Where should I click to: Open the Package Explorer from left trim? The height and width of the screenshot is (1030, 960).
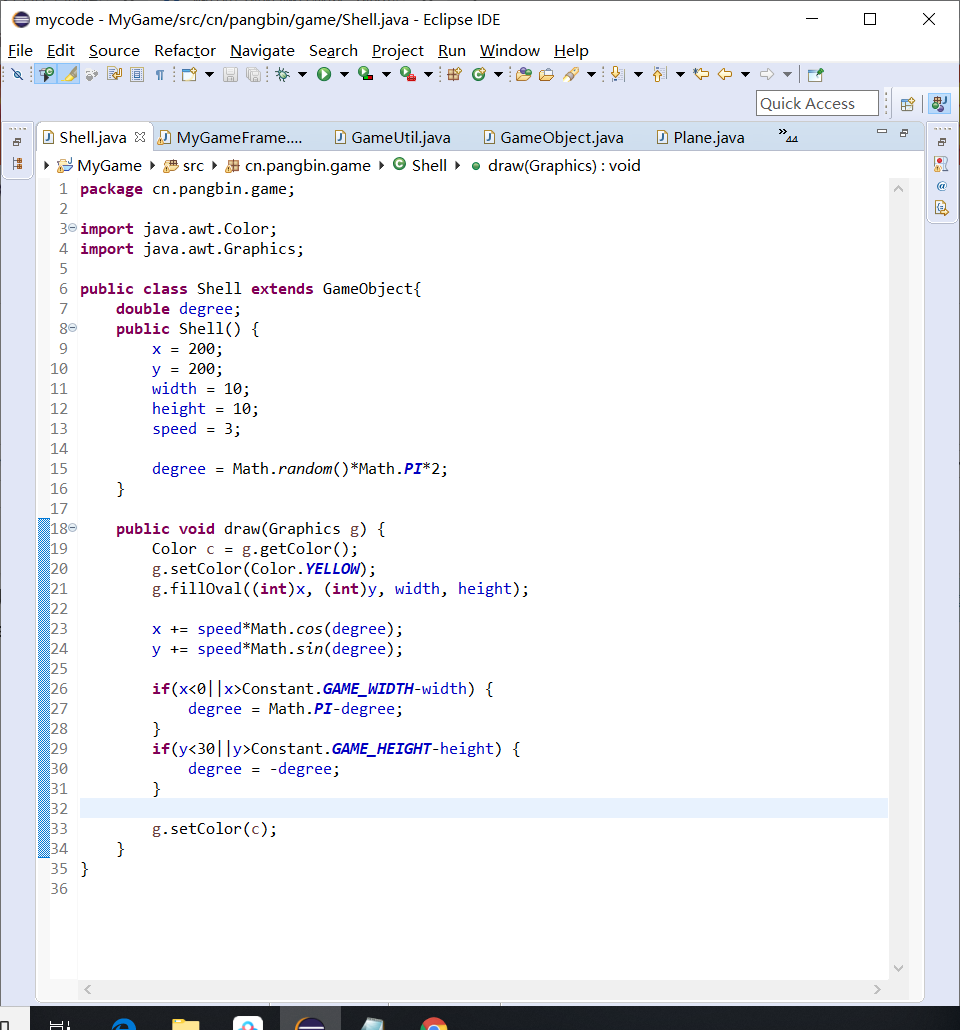[18, 164]
